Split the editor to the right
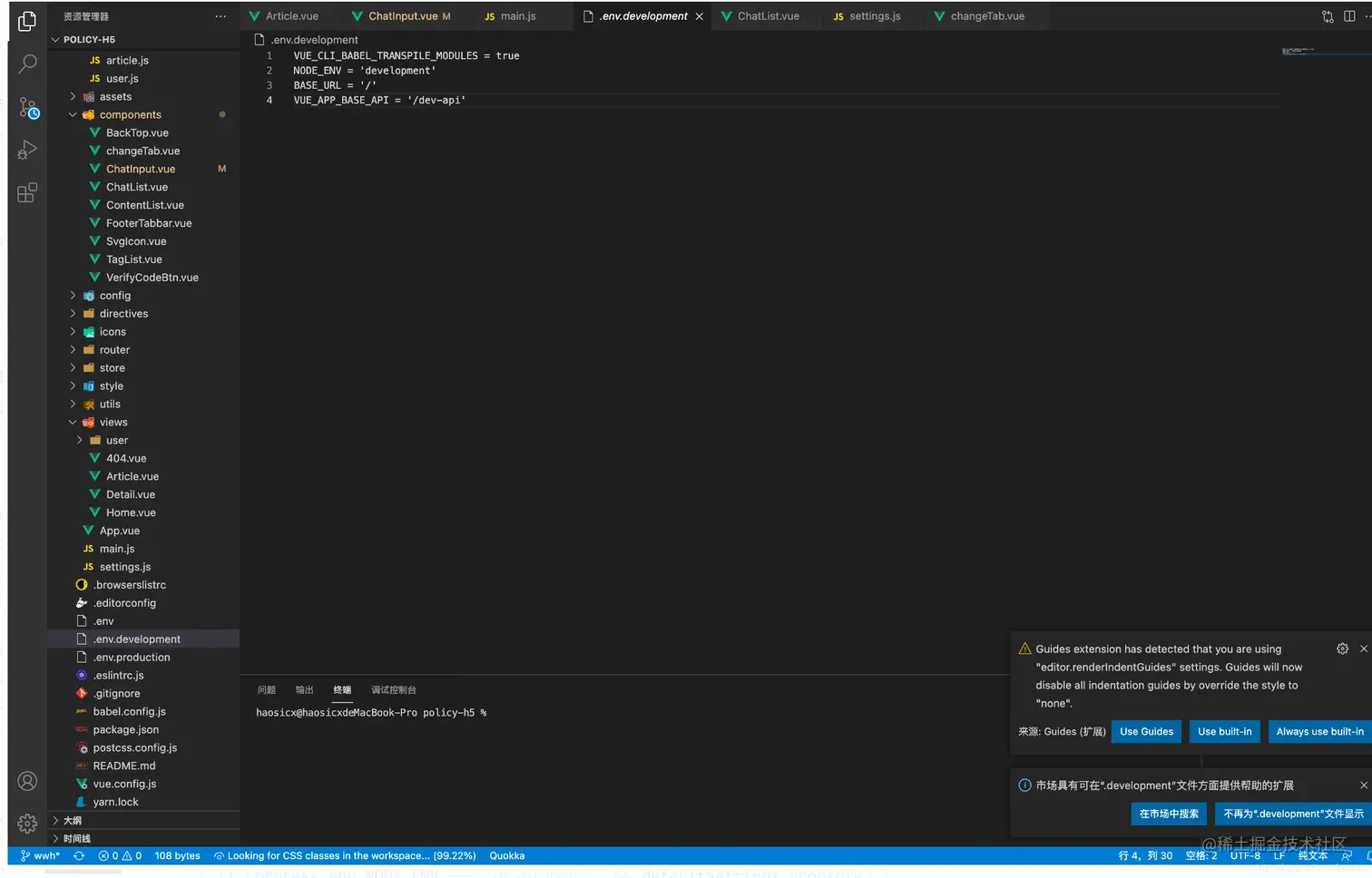 [1349, 16]
